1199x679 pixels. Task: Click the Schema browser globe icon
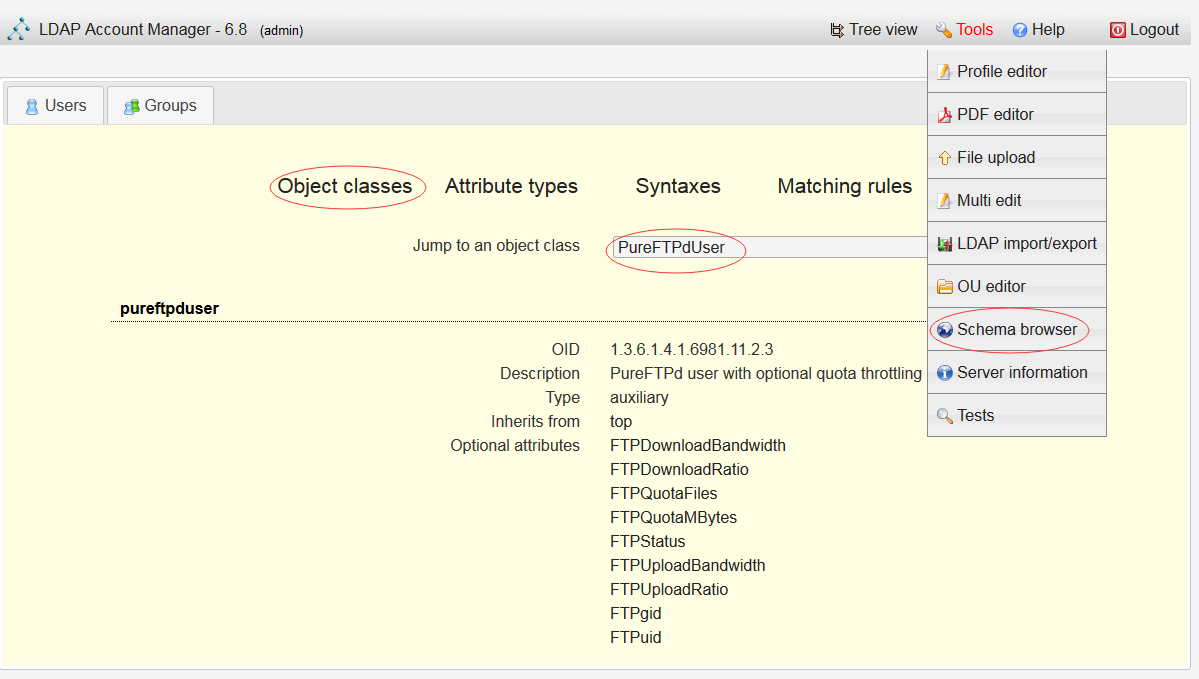point(944,330)
